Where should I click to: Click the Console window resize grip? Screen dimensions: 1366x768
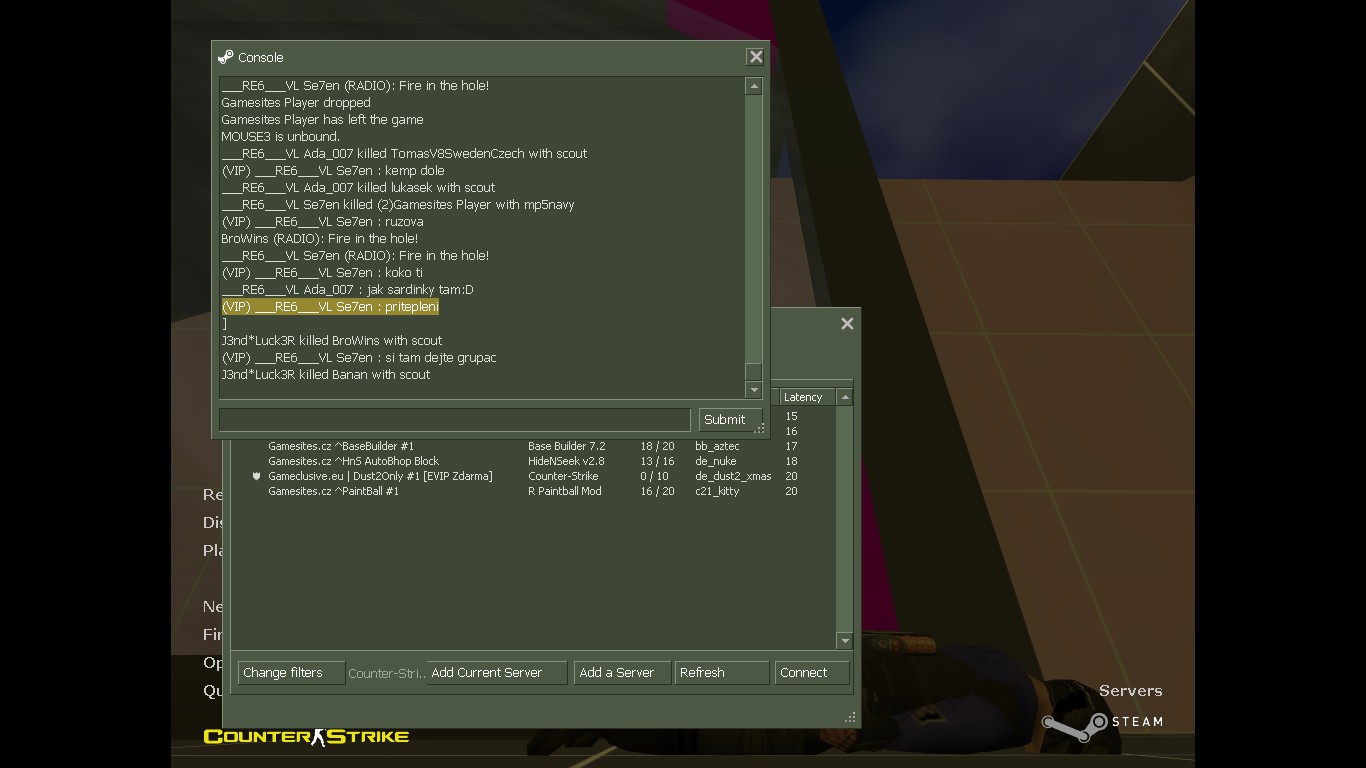(760, 429)
